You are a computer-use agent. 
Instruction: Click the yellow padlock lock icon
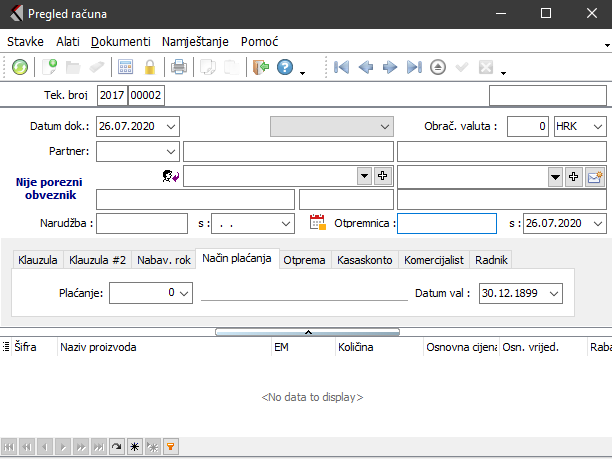tap(150, 68)
